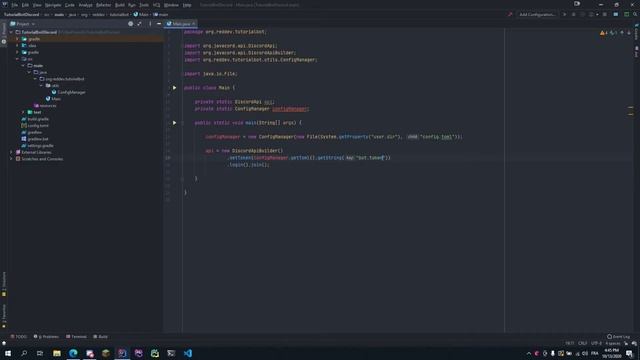Click the Build project hammer icon
640x360 pixels.
coord(510,14)
